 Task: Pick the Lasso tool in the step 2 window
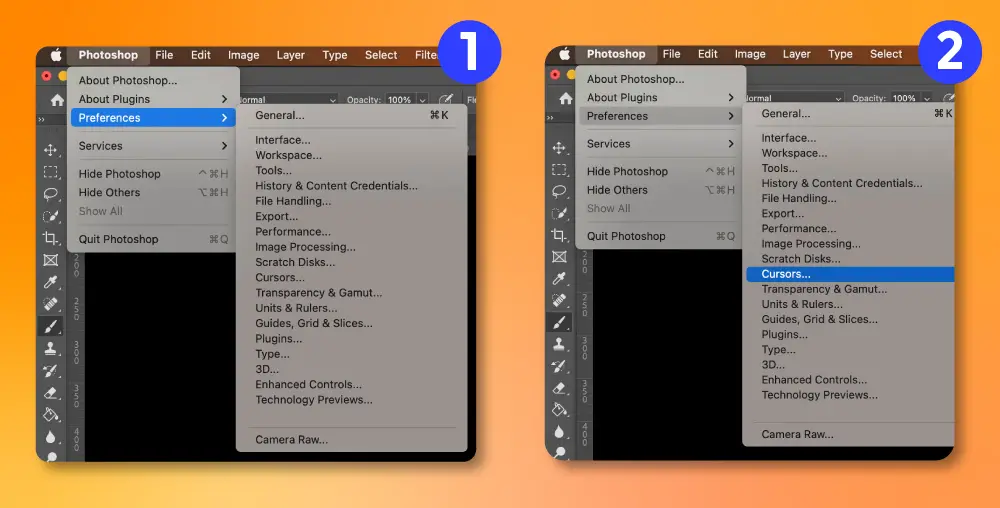559,191
